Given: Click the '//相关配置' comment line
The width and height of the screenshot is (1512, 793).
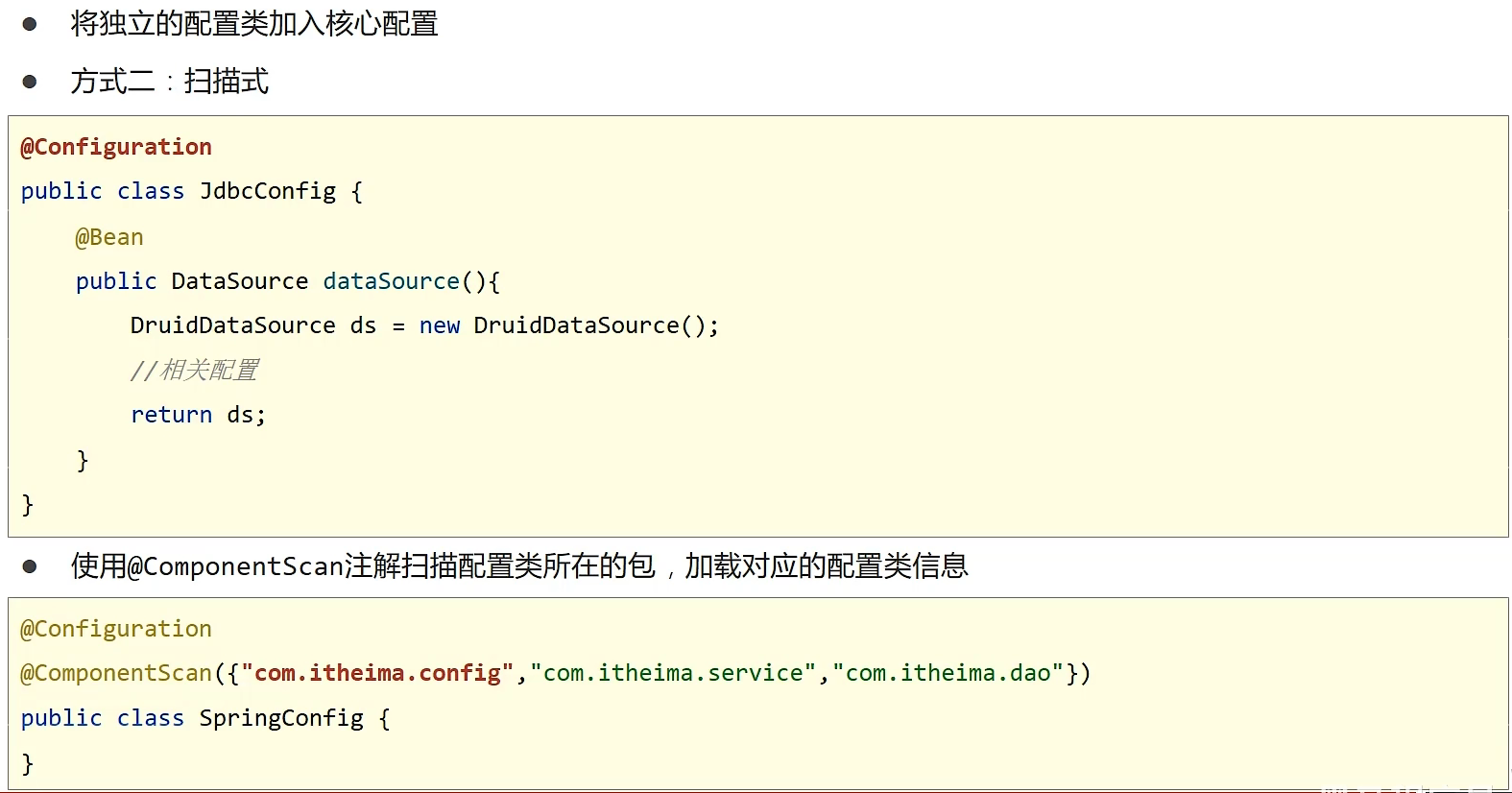Looking at the screenshot, I should click(x=195, y=371).
